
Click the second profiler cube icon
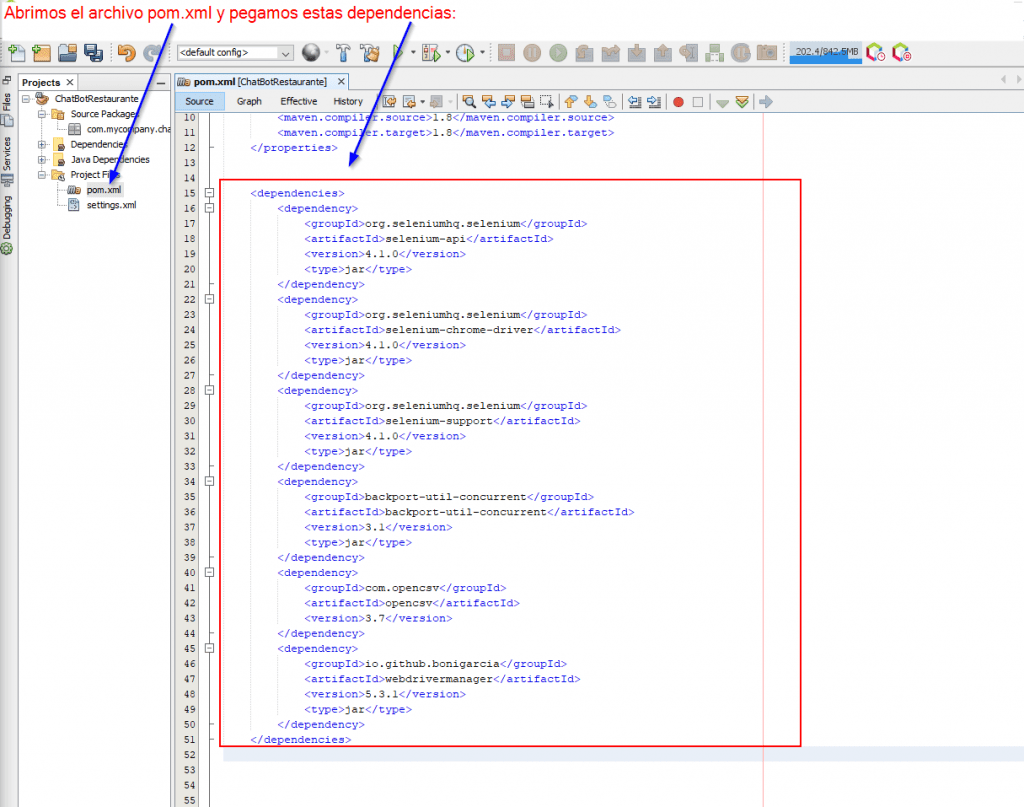(x=901, y=53)
